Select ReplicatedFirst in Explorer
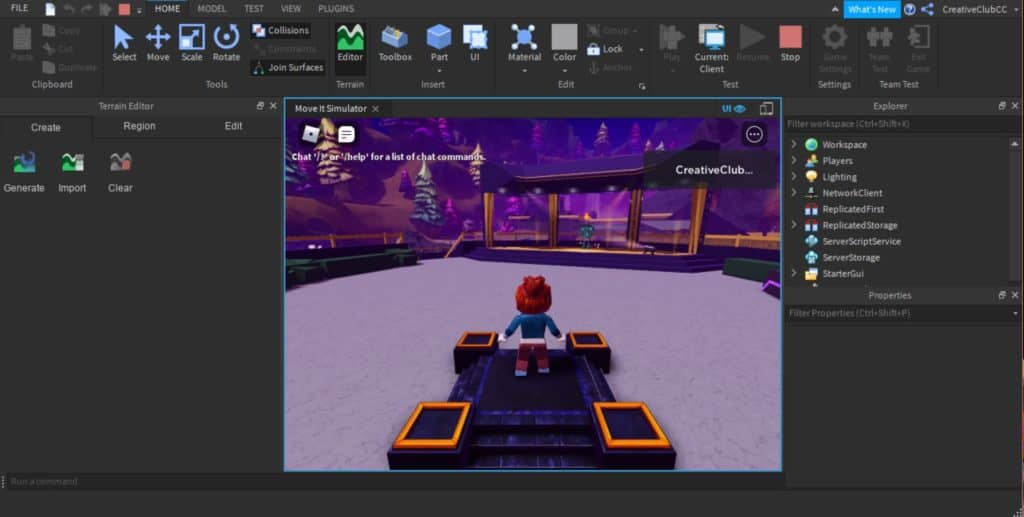The width and height of the screenshot is (1024, 517). pos(853,209)
